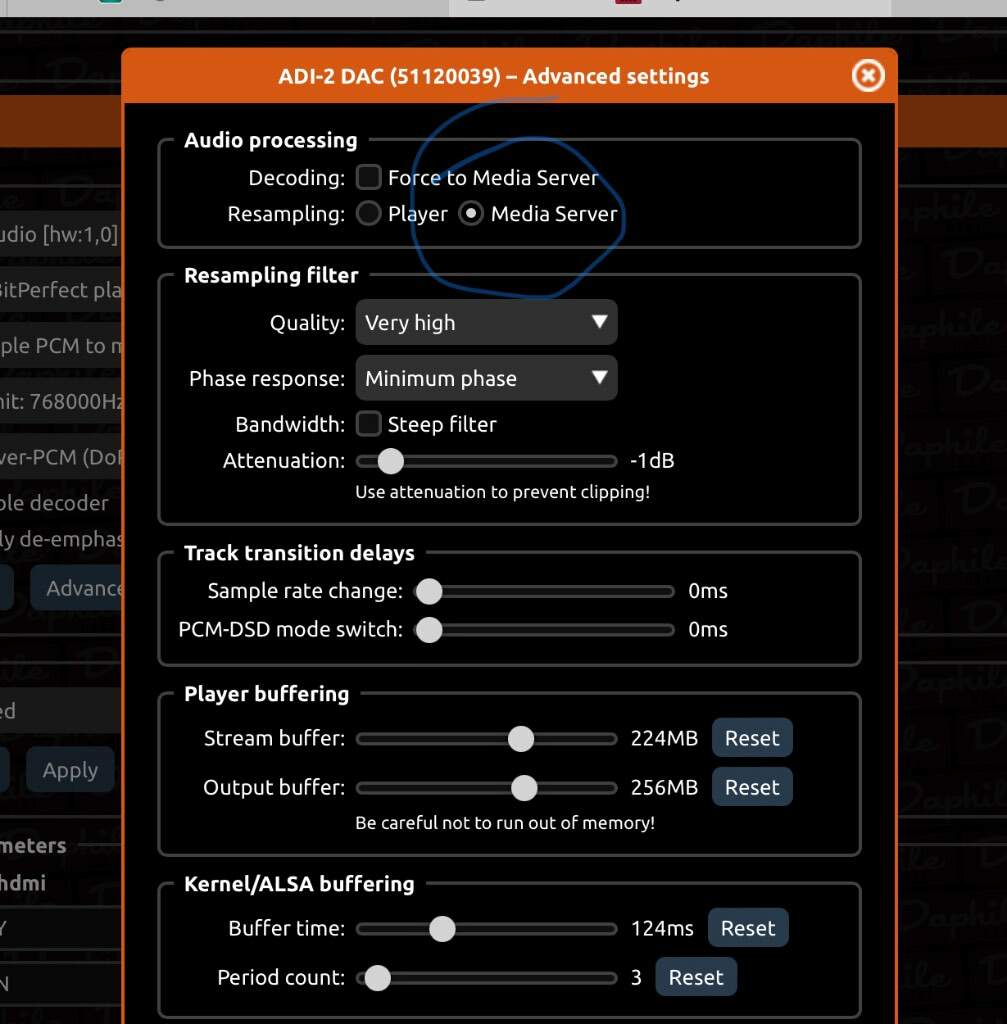Click the Buffer time slider handle
Screen dimensions: 1007x1024
point(442,929)
